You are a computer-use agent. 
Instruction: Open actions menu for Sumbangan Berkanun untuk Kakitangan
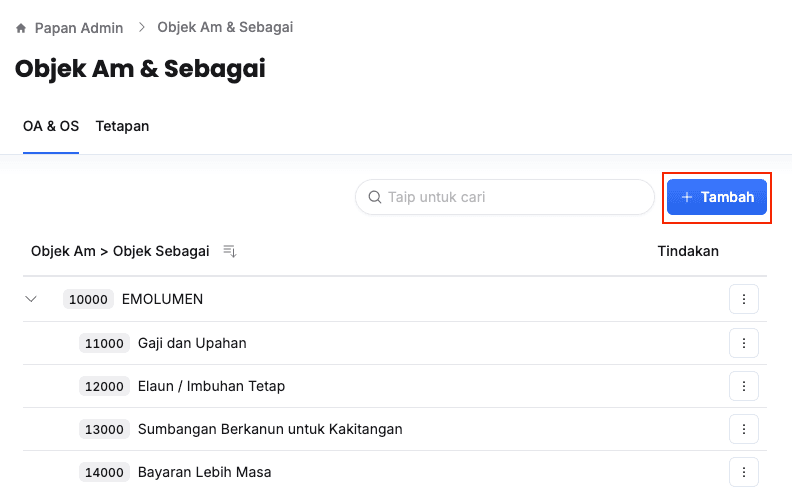tap(743, 429)
